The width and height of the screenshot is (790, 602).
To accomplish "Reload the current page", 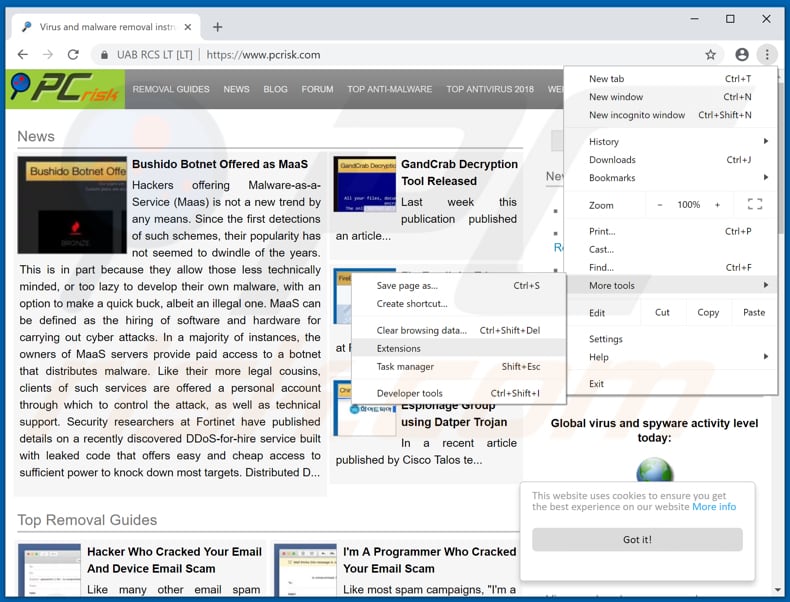I will [73, 54].
